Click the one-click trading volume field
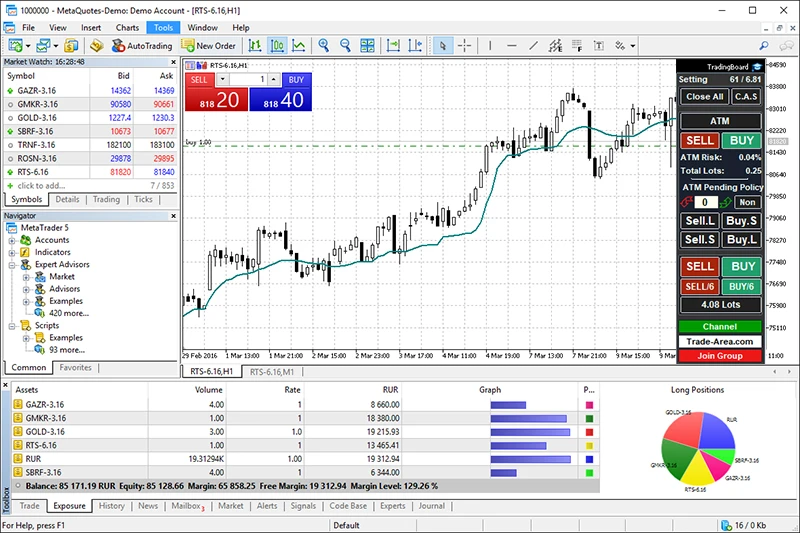The height and width of the screenshot is (533, 800). click(248, 80)
